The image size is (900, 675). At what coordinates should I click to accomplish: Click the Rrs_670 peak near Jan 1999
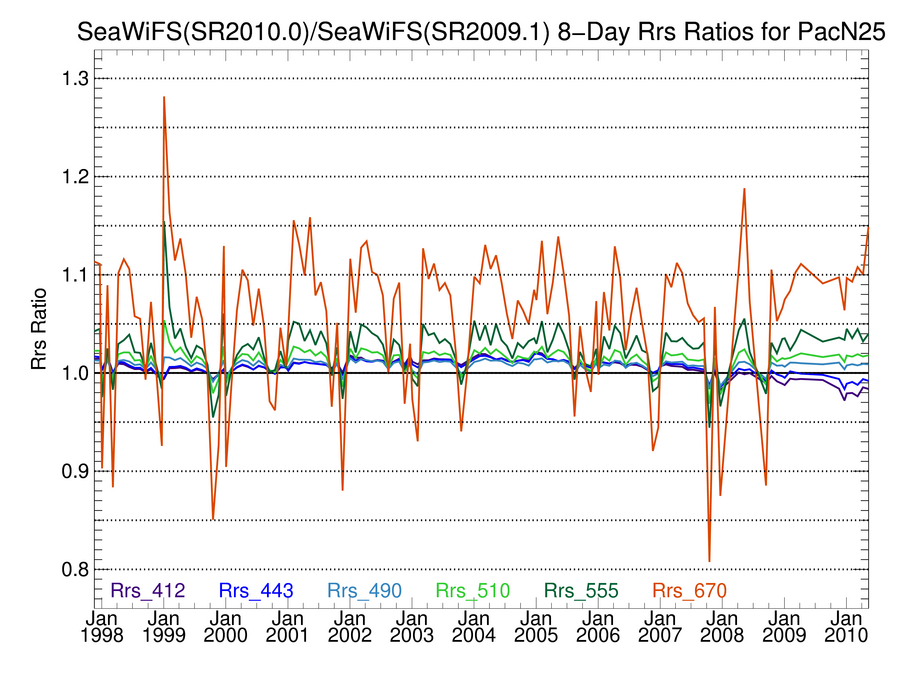coord(164,98)
